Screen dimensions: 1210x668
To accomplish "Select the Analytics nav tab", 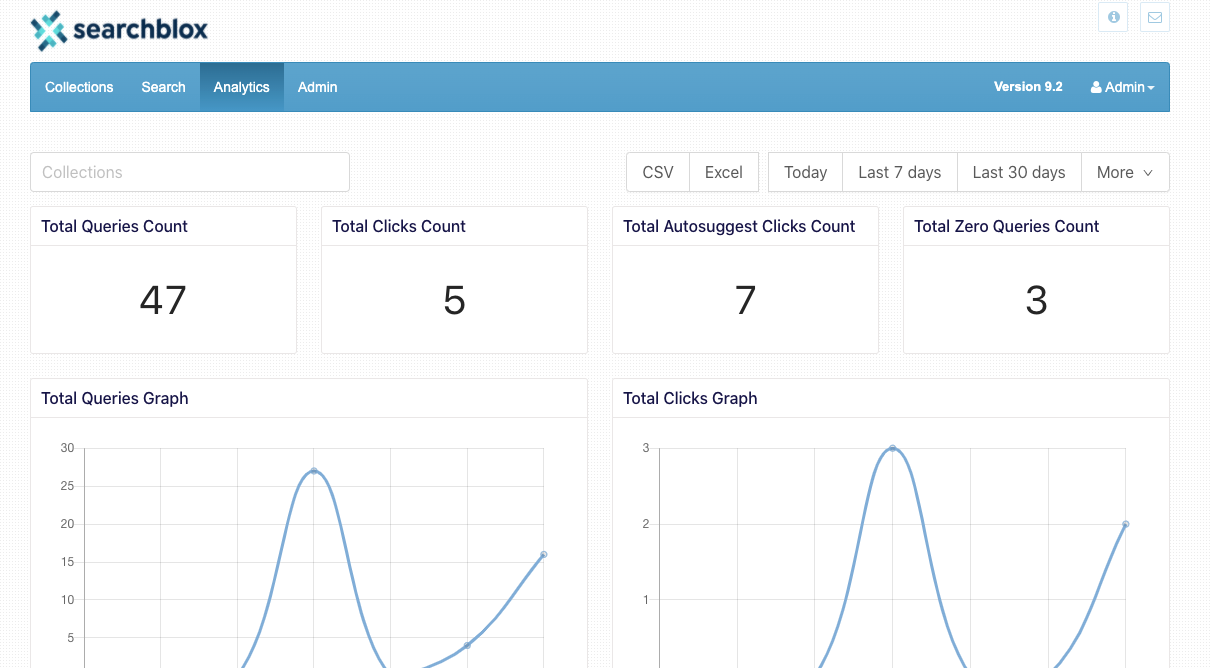I will pos(242,87).
